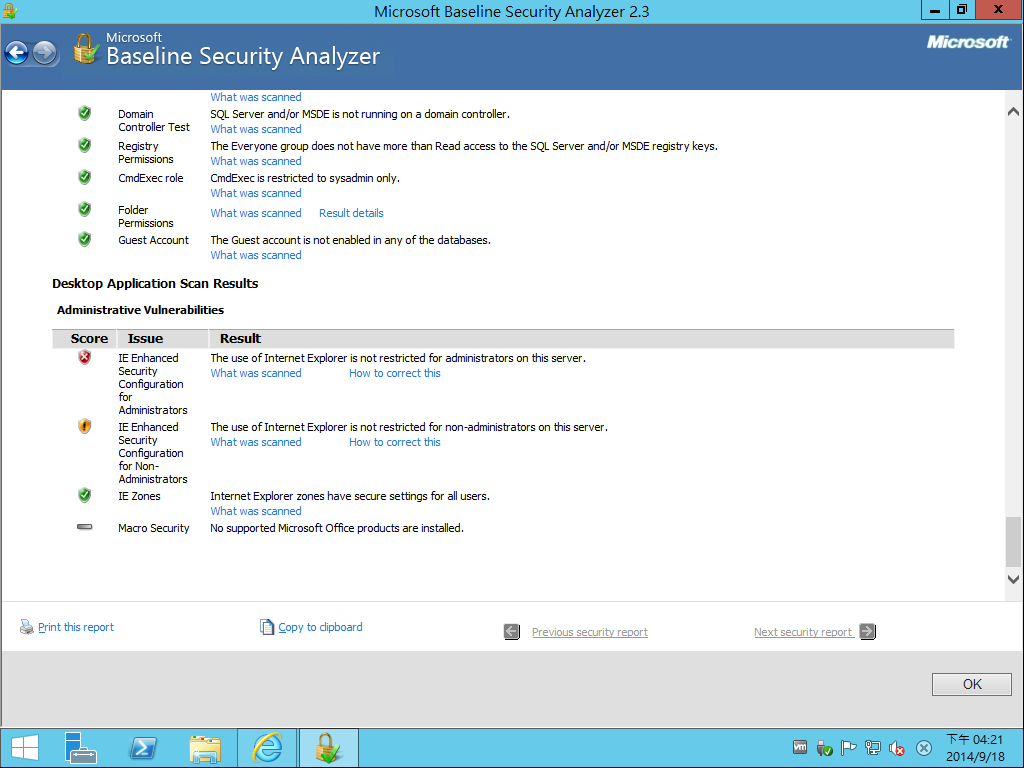Click green shield icon for IE Zones
Image resolution: width=1024 pixels, height=768 pixels.
84,495
